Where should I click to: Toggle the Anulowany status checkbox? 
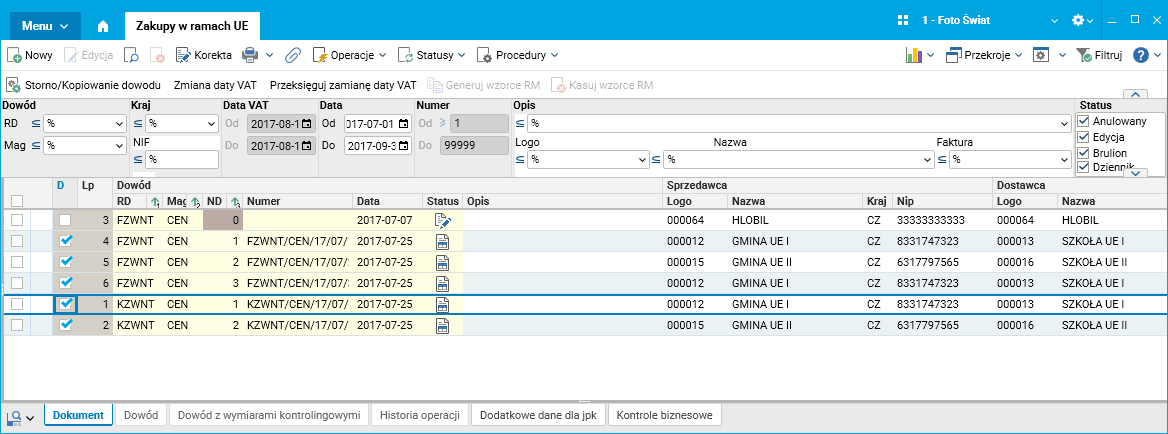1084,121
